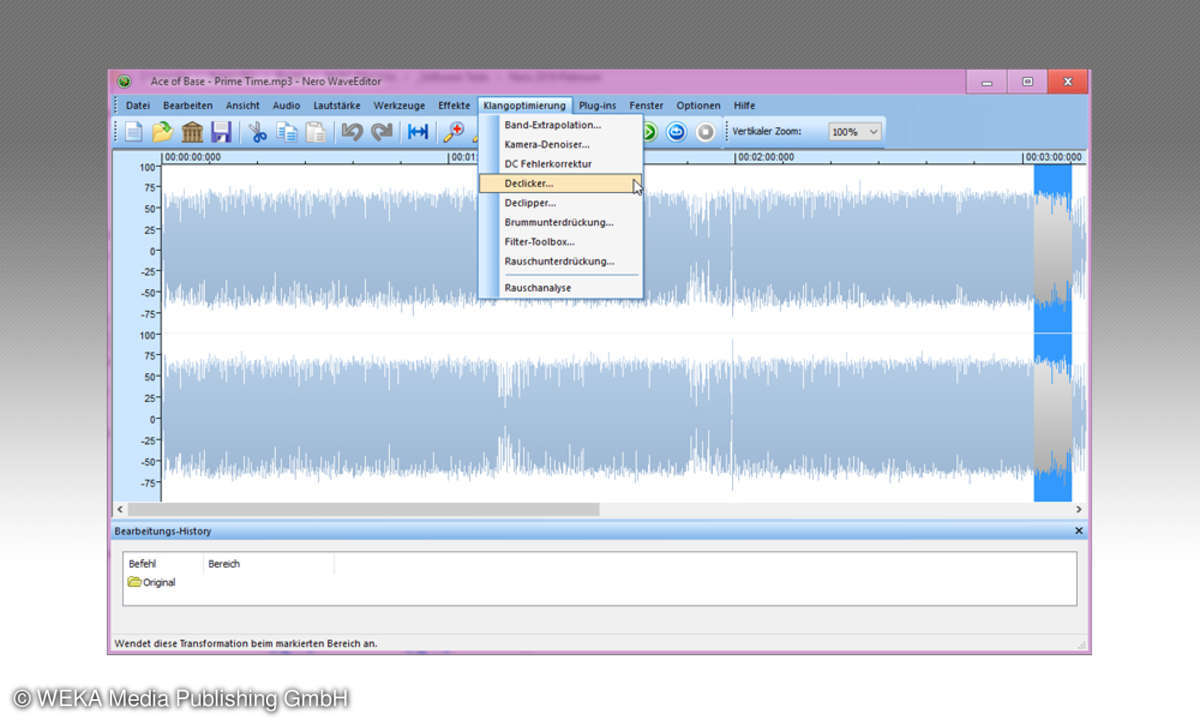Image resolution: width=1200 pixels, height=720 pixels.
Task: Open the Effekte menu
Action: pyautogui.click(x=454, y=105)
